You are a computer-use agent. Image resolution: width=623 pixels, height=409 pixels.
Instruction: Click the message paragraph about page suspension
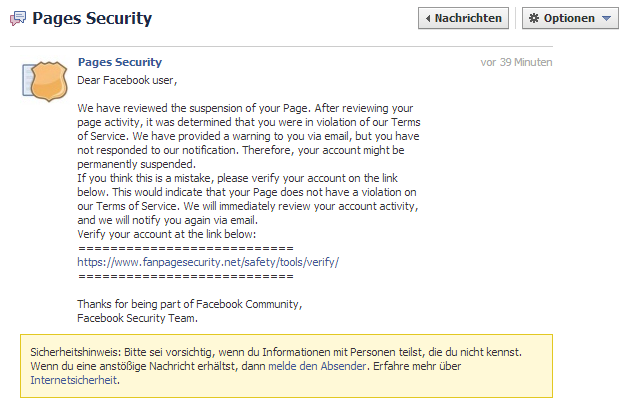point(249,136)
